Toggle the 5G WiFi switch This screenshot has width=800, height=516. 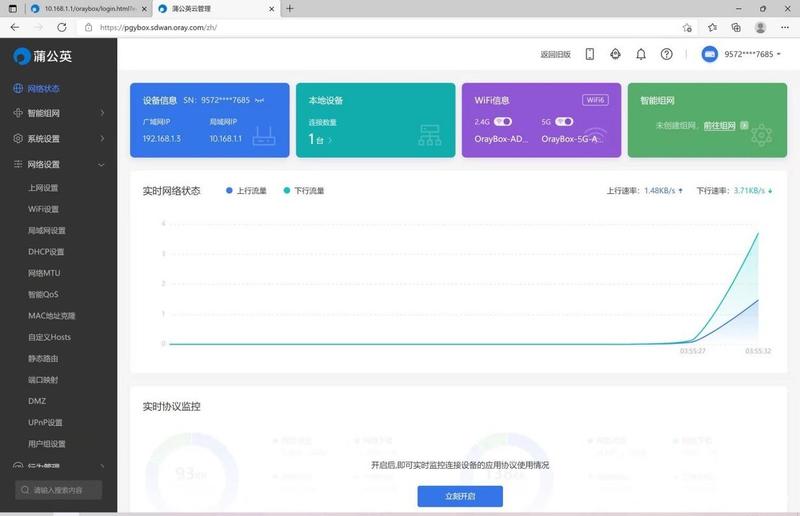point(564,121)
